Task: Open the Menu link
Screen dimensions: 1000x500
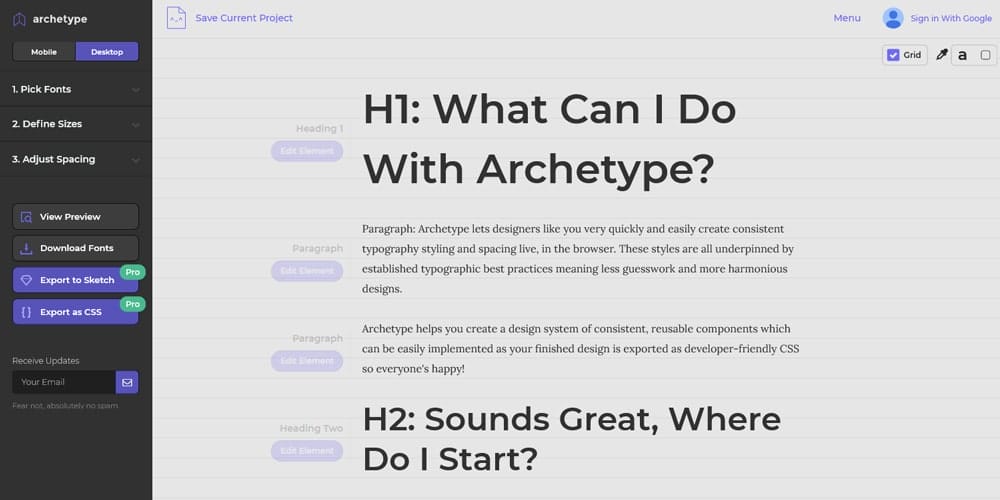Action: click(847, 18)
